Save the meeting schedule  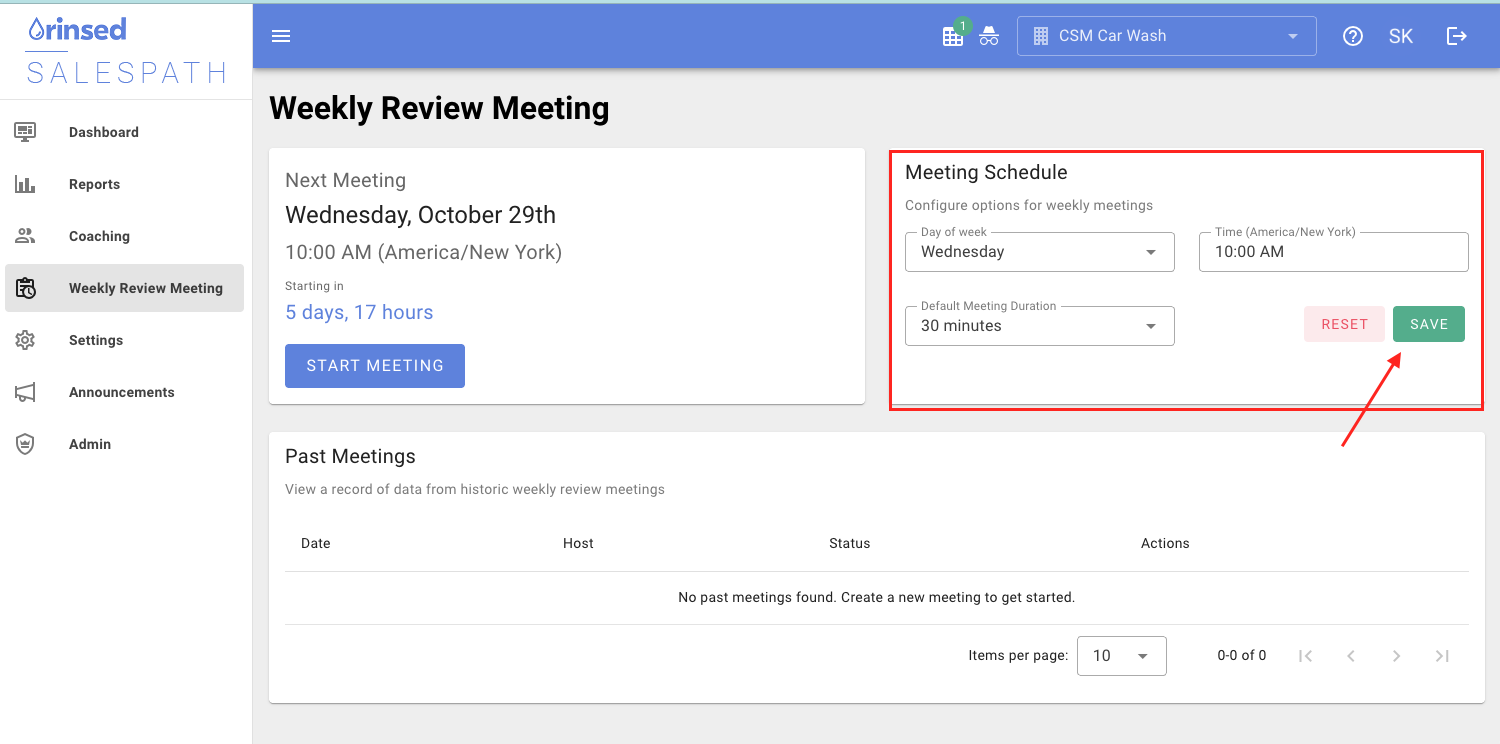(1429, 324)
